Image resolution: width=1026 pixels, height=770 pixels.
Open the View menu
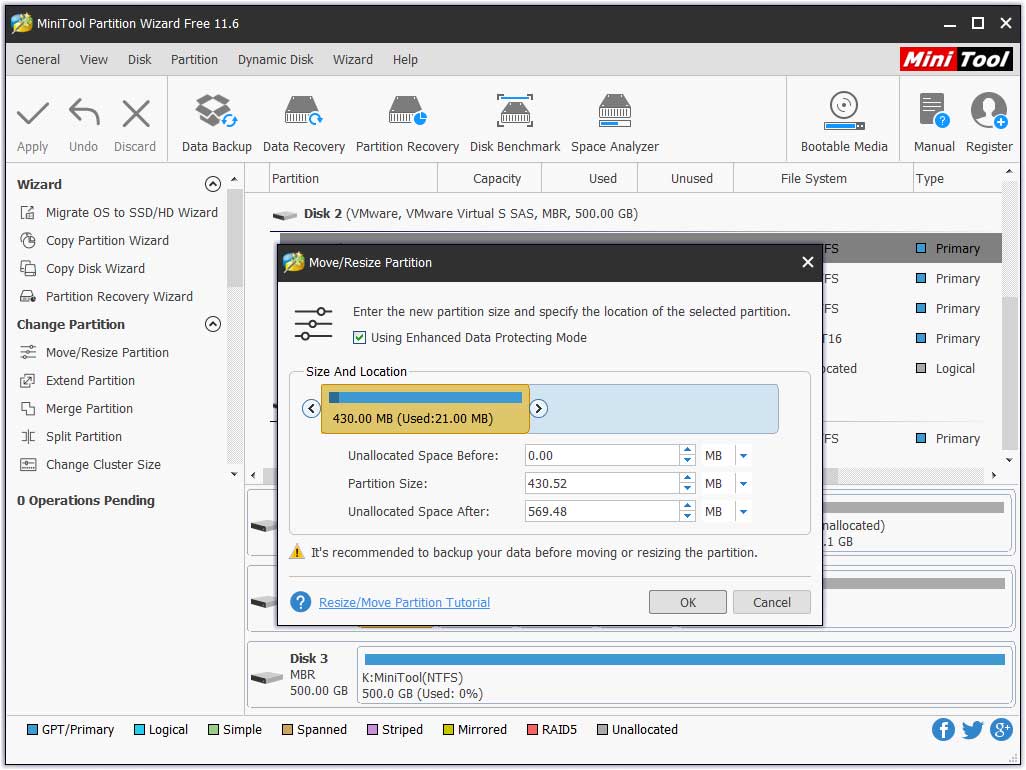[x=94, y=60]
